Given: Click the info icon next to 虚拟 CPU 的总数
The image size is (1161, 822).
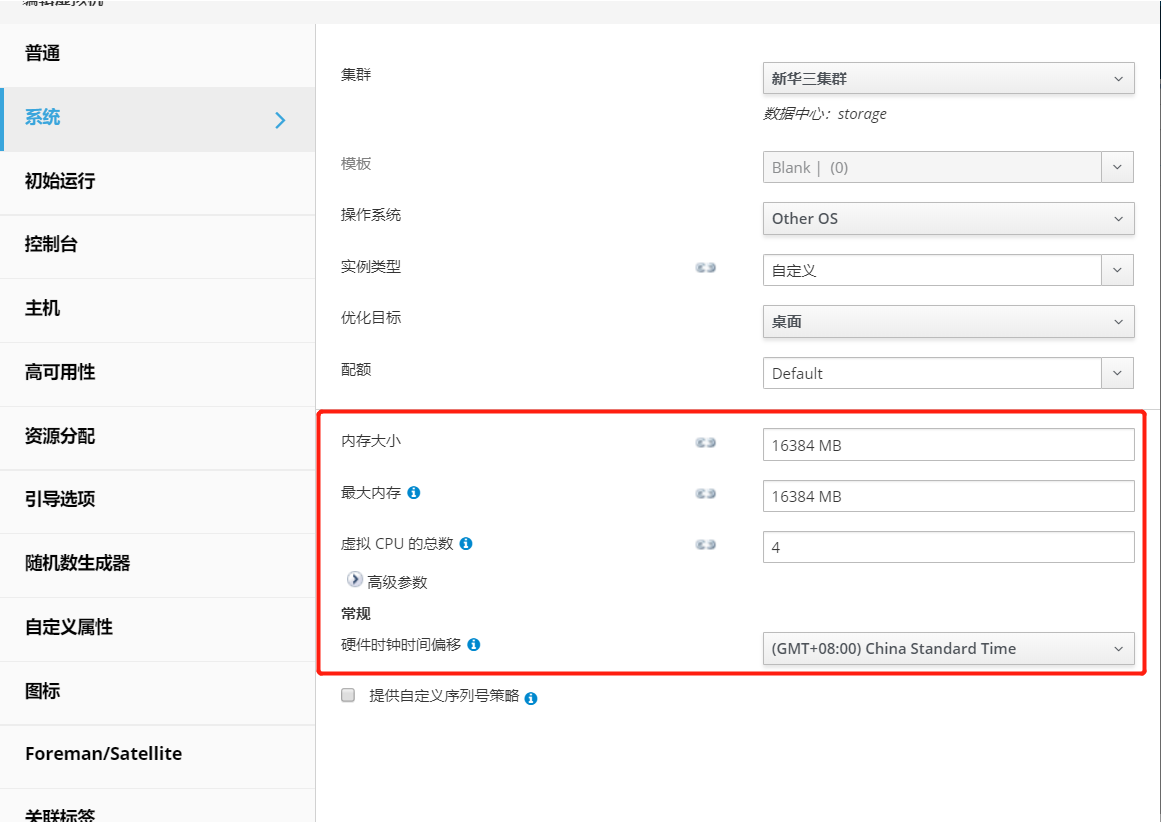Looking at the screenshot, I should coord(466,544).
